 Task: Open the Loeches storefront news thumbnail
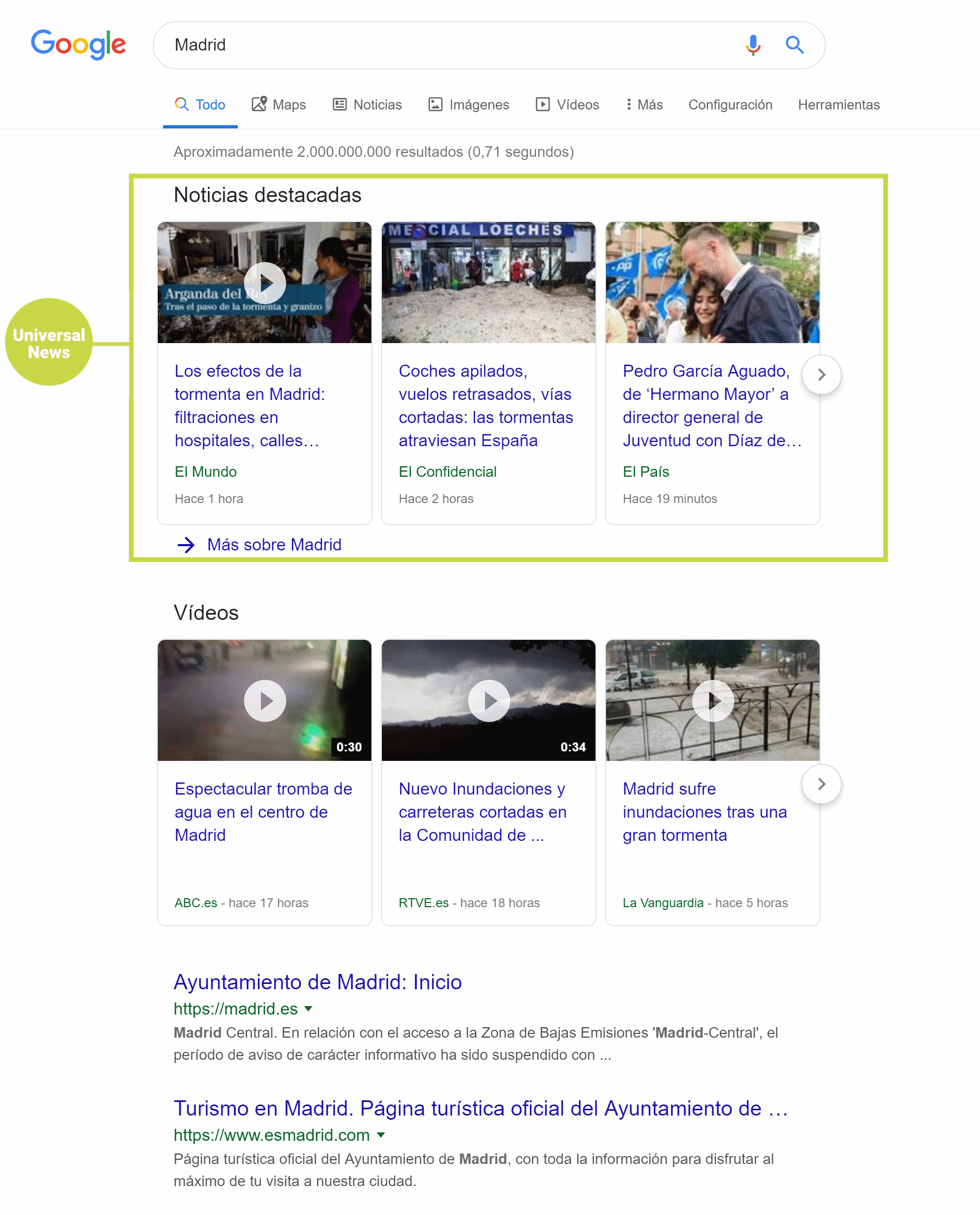pos(489,283)
